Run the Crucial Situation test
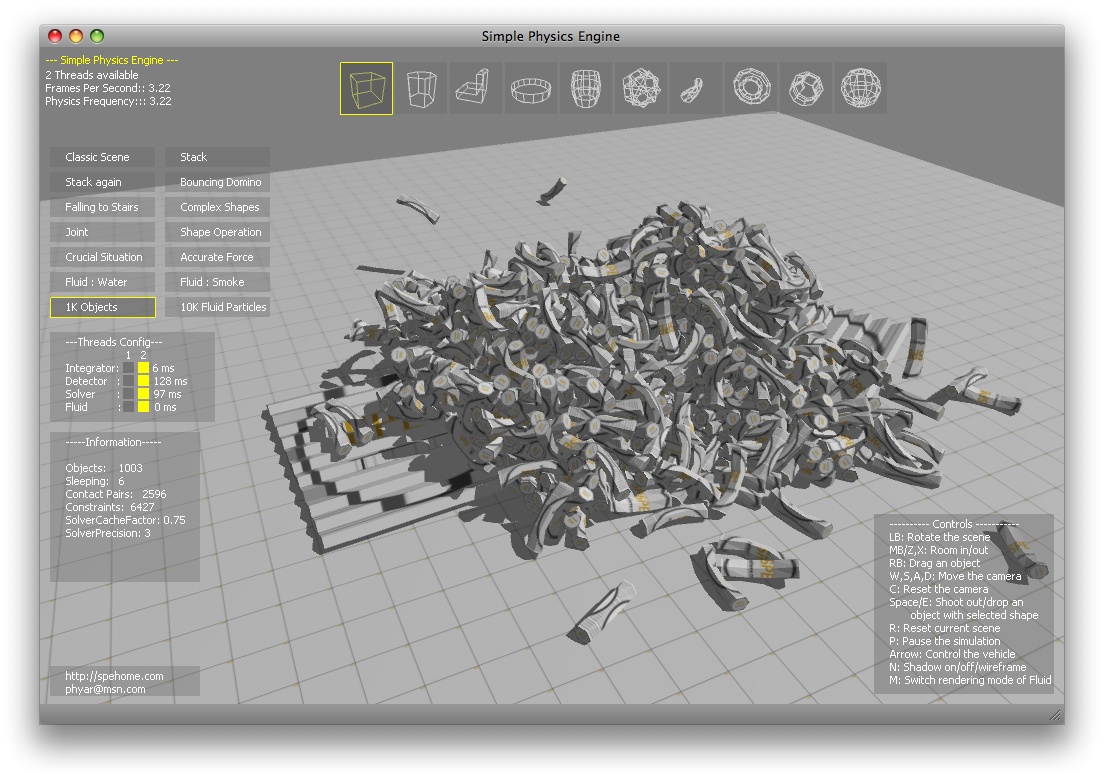1104x779 pixels. pyautogui.click(x=101, y=257)
